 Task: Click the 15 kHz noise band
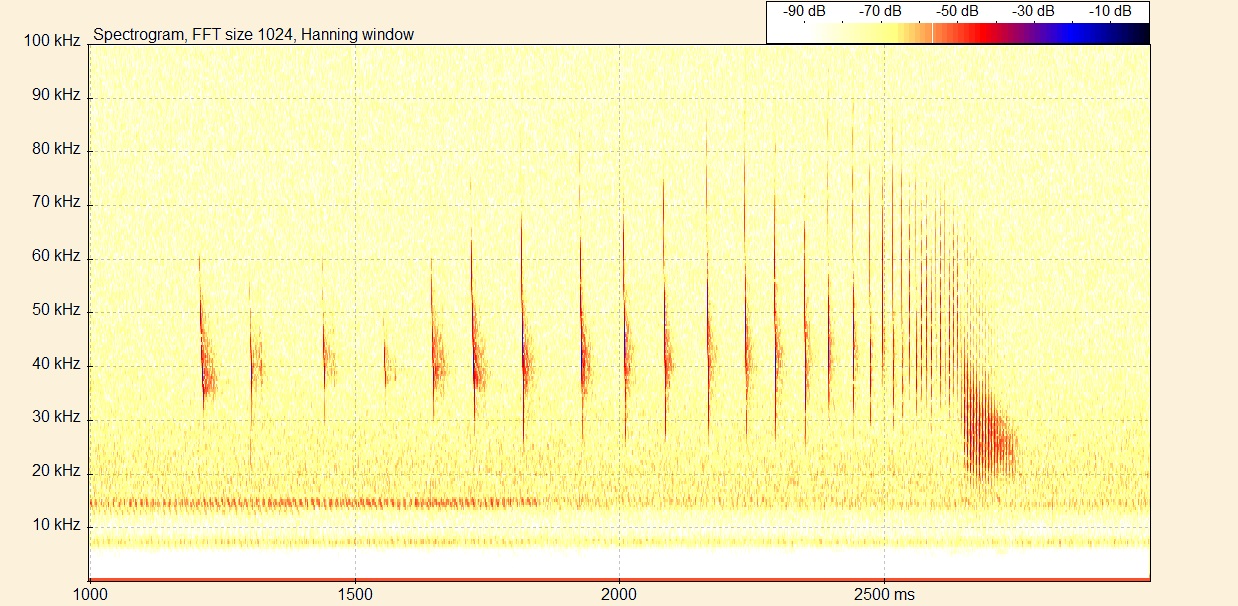point(315,502)
